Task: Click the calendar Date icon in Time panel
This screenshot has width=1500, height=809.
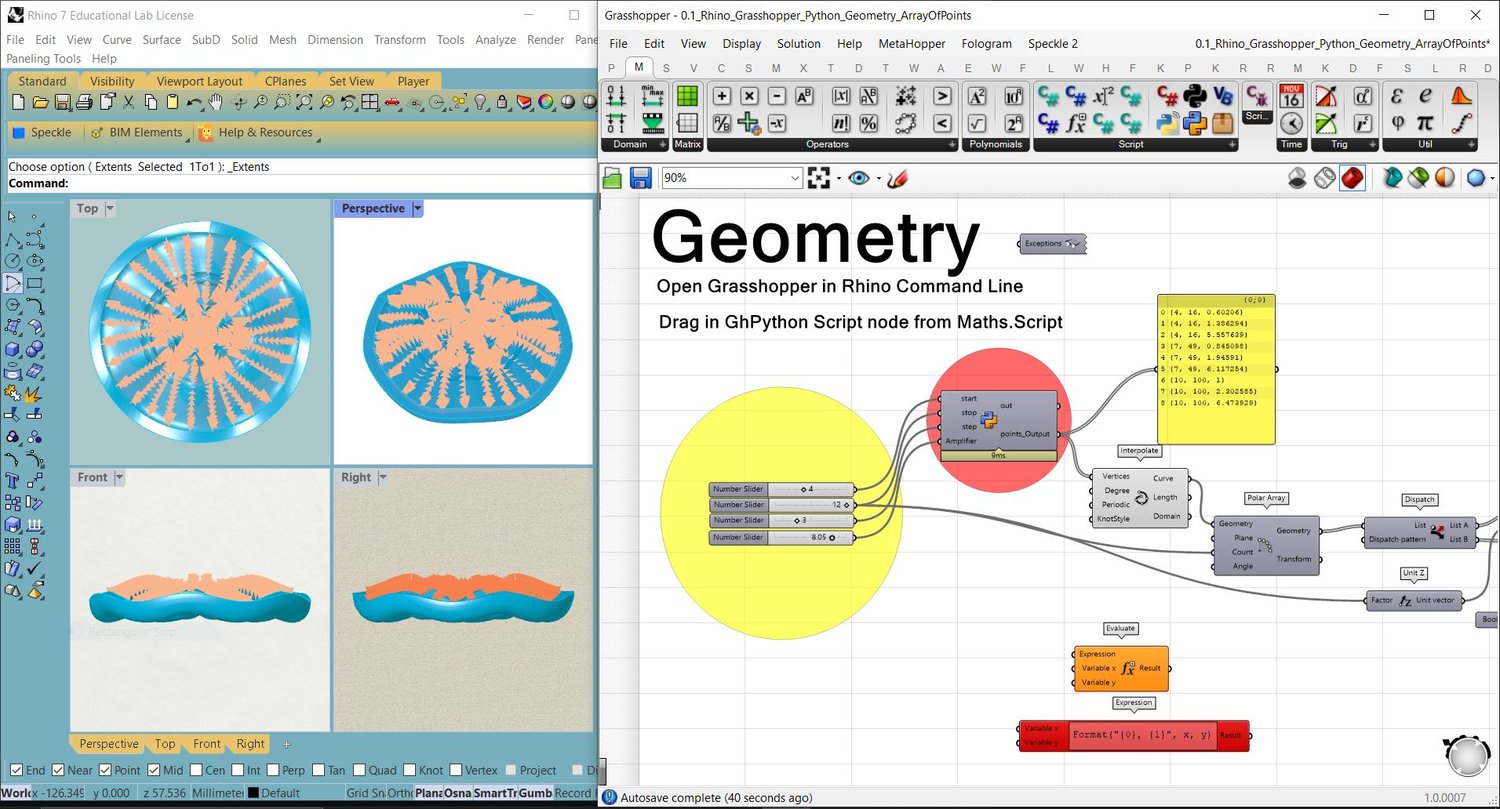Action: coord(1291,95)
